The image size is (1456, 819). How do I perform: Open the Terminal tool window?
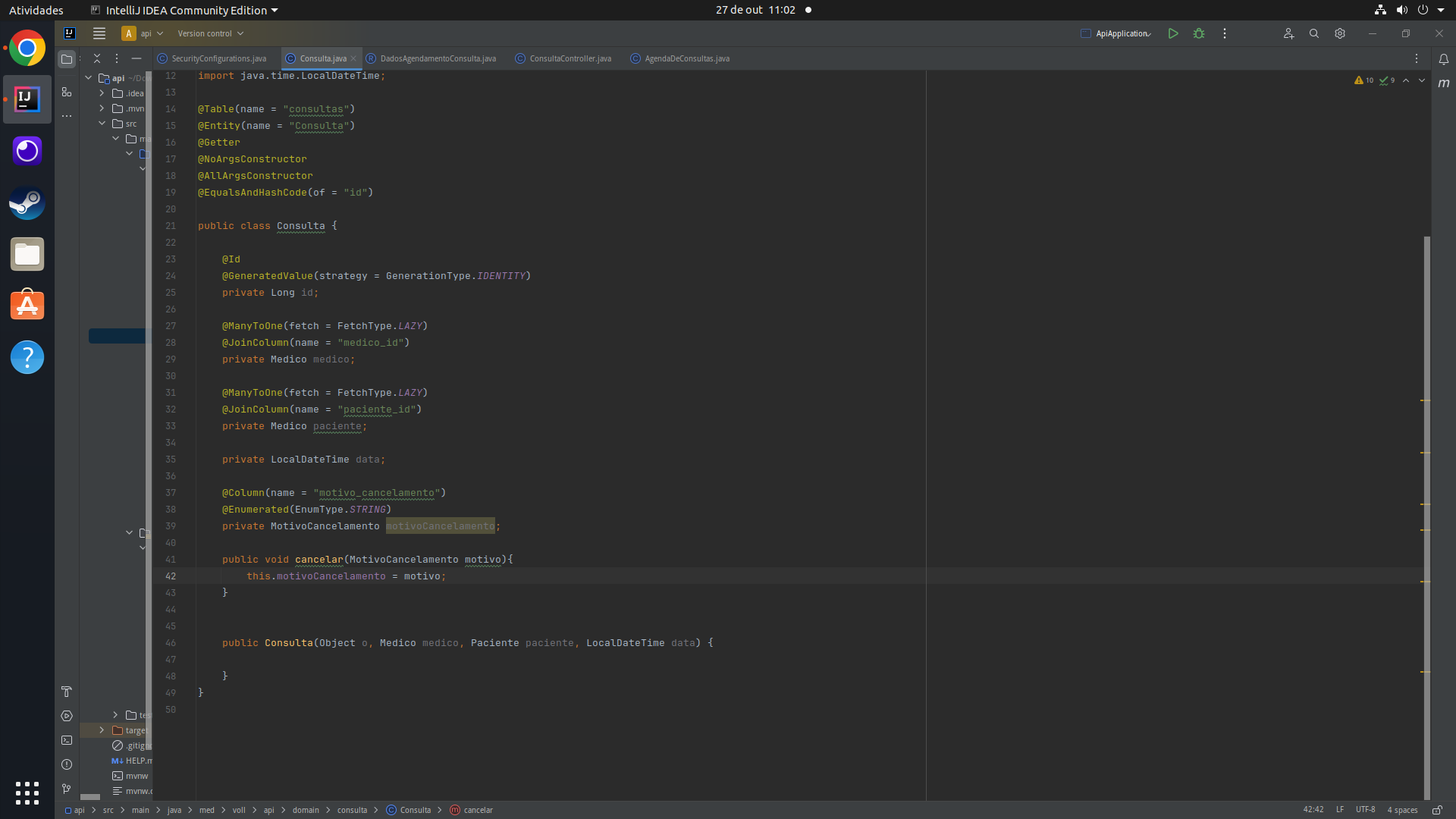point(67,740)
